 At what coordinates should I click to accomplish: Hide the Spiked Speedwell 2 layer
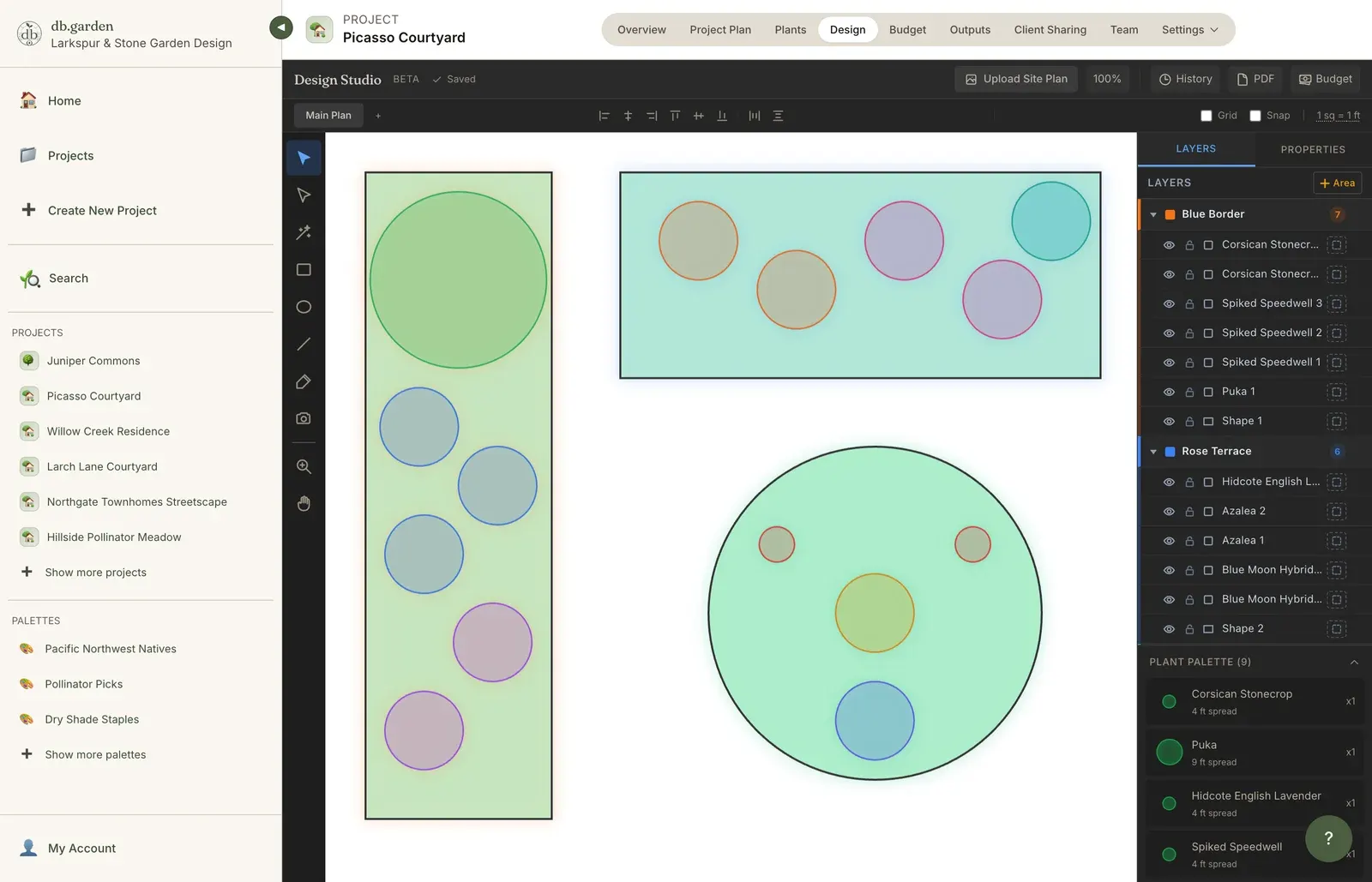coord(1169,333)
